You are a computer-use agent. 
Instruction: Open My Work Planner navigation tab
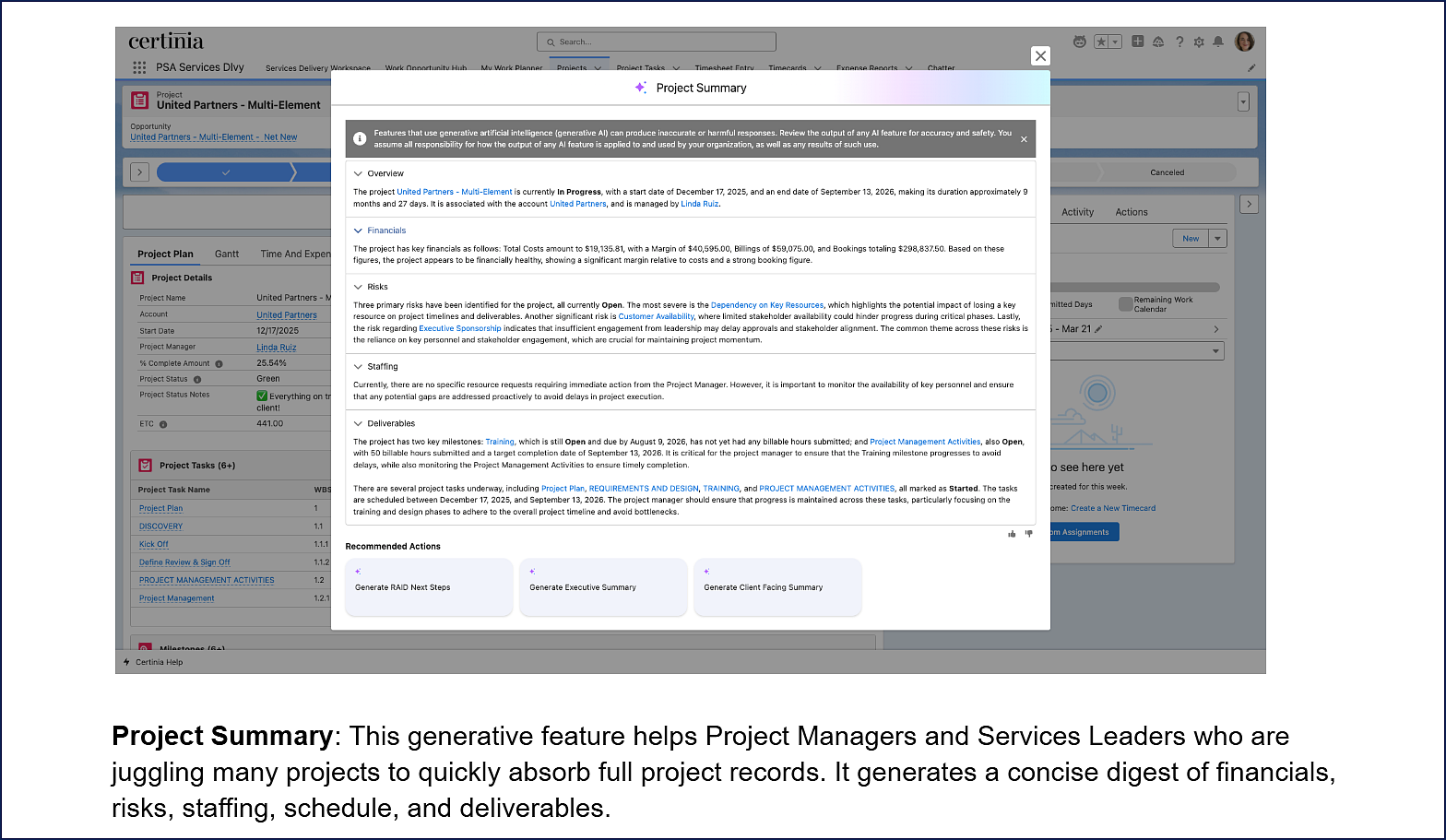(x=512, y=68)
